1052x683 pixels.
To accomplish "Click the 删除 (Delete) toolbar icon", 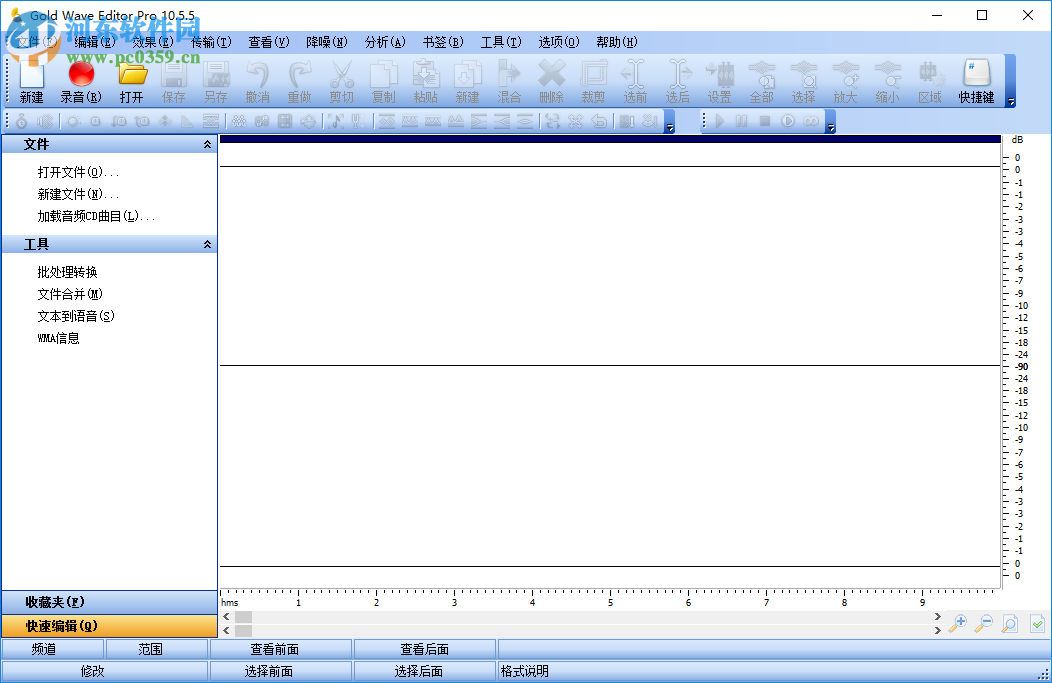I will coord(551,80).
